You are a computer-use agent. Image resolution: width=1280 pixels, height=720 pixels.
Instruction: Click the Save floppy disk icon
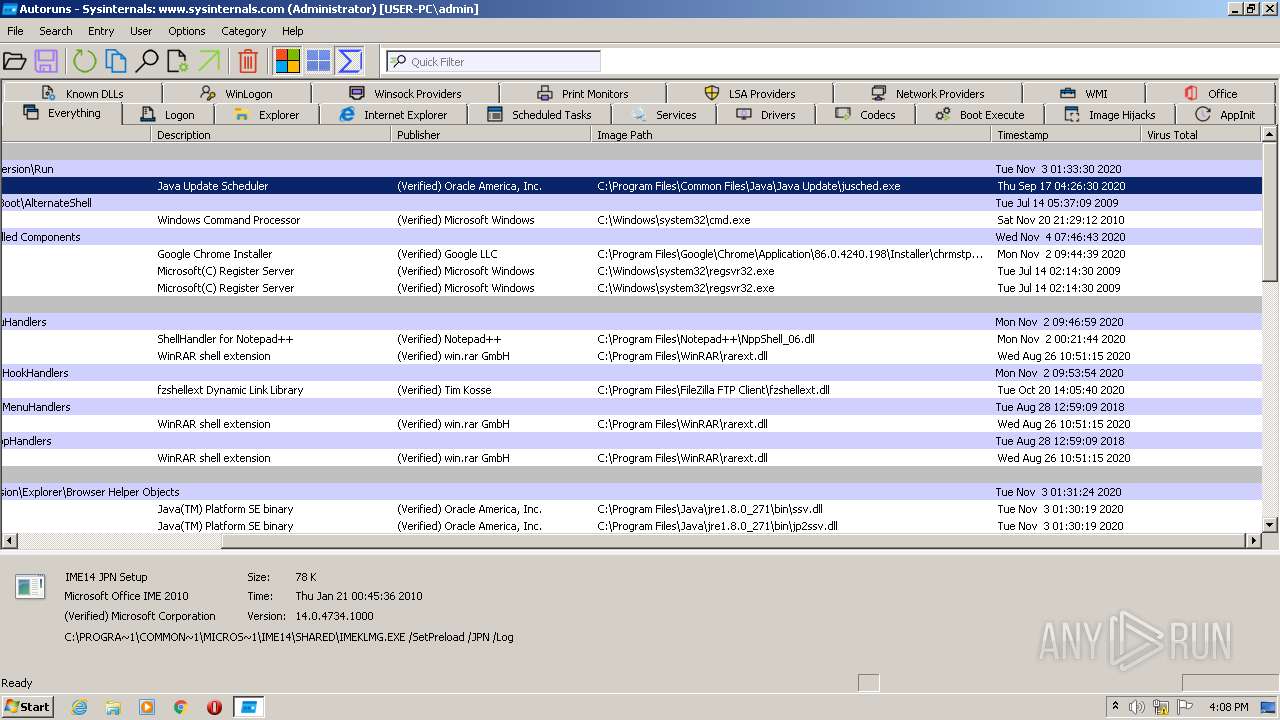(x=46, y=61)
